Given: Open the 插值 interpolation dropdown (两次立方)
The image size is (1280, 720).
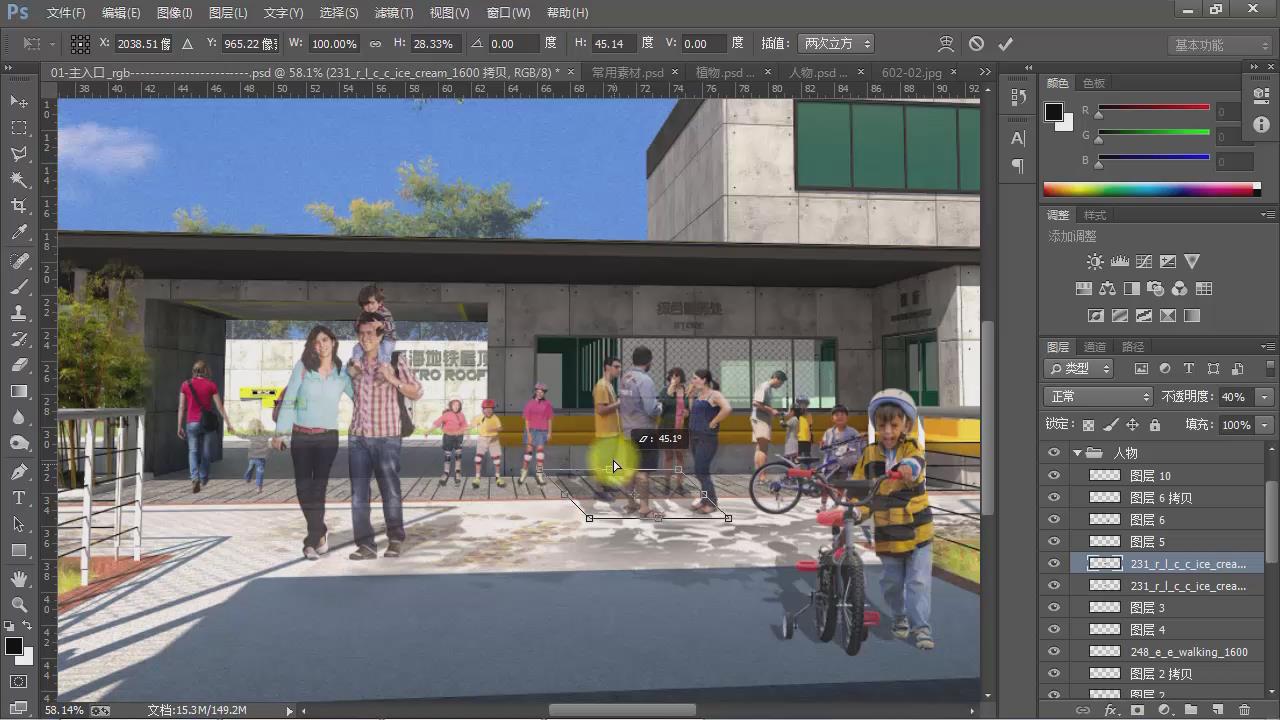Looking at the screenshot, I should pyautogui.click(x=835, y=44).
